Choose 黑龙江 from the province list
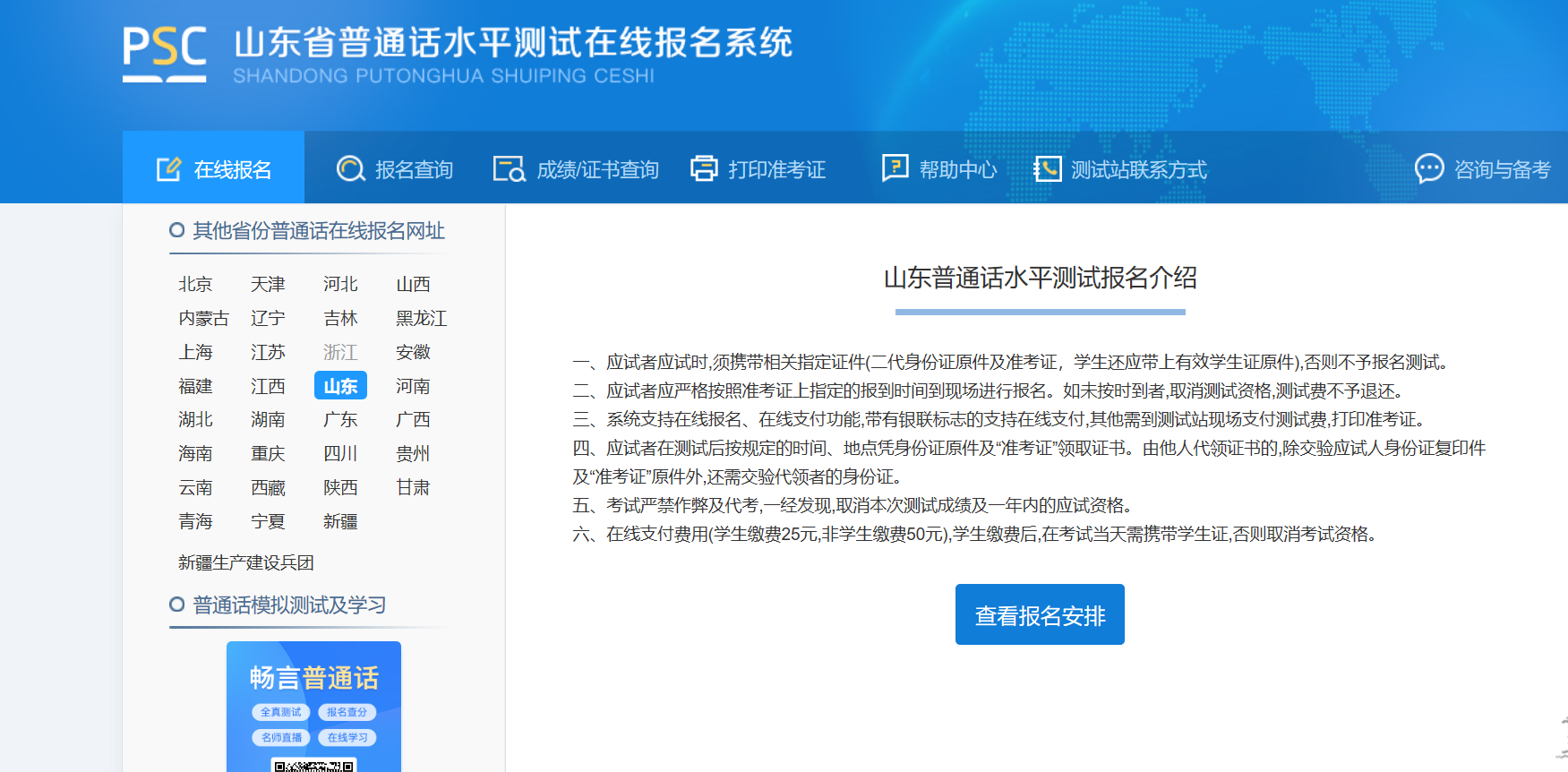Screen dimensions: 1568x772 coord(421,318)
